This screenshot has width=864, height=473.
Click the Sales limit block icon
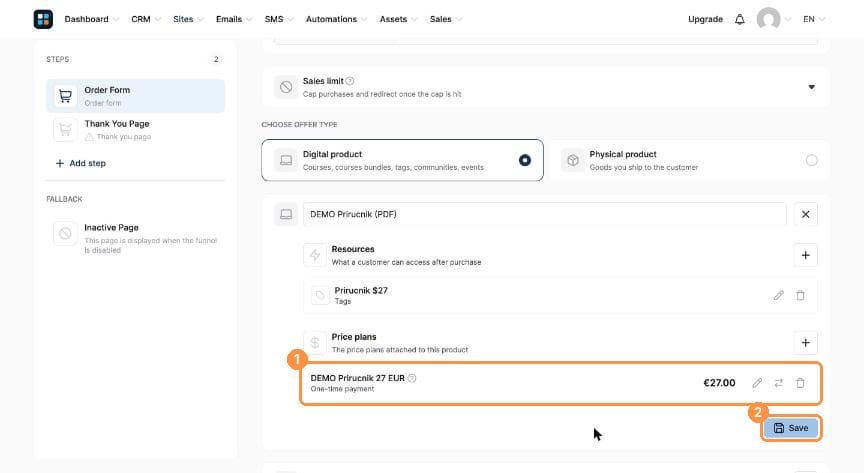[x=285, y=87]
